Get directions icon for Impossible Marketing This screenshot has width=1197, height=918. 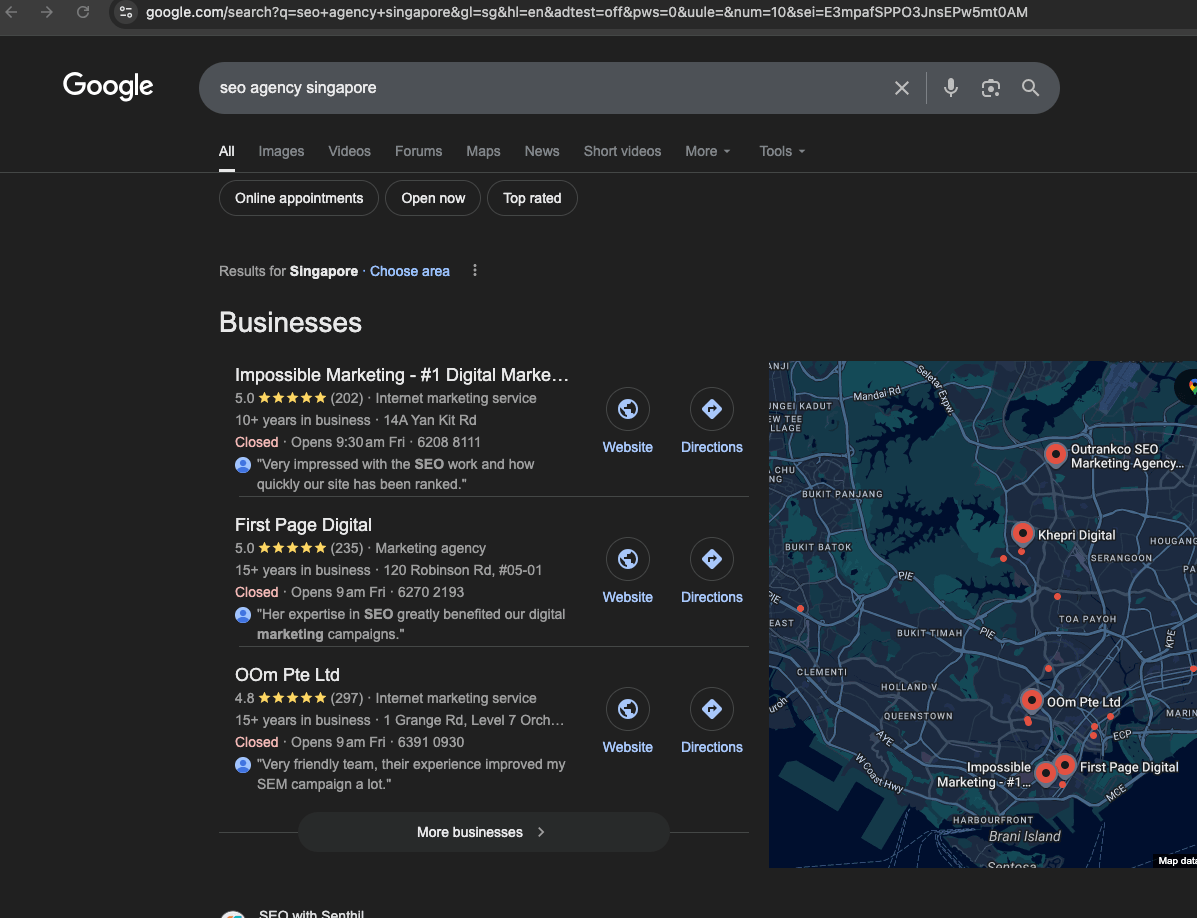pos(711,409)
